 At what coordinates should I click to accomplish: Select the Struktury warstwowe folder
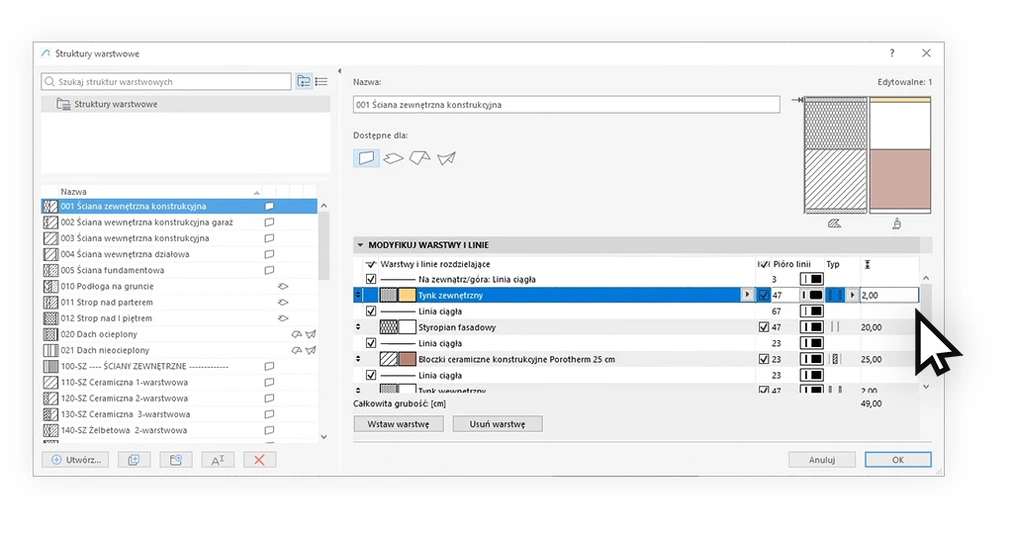115,104
